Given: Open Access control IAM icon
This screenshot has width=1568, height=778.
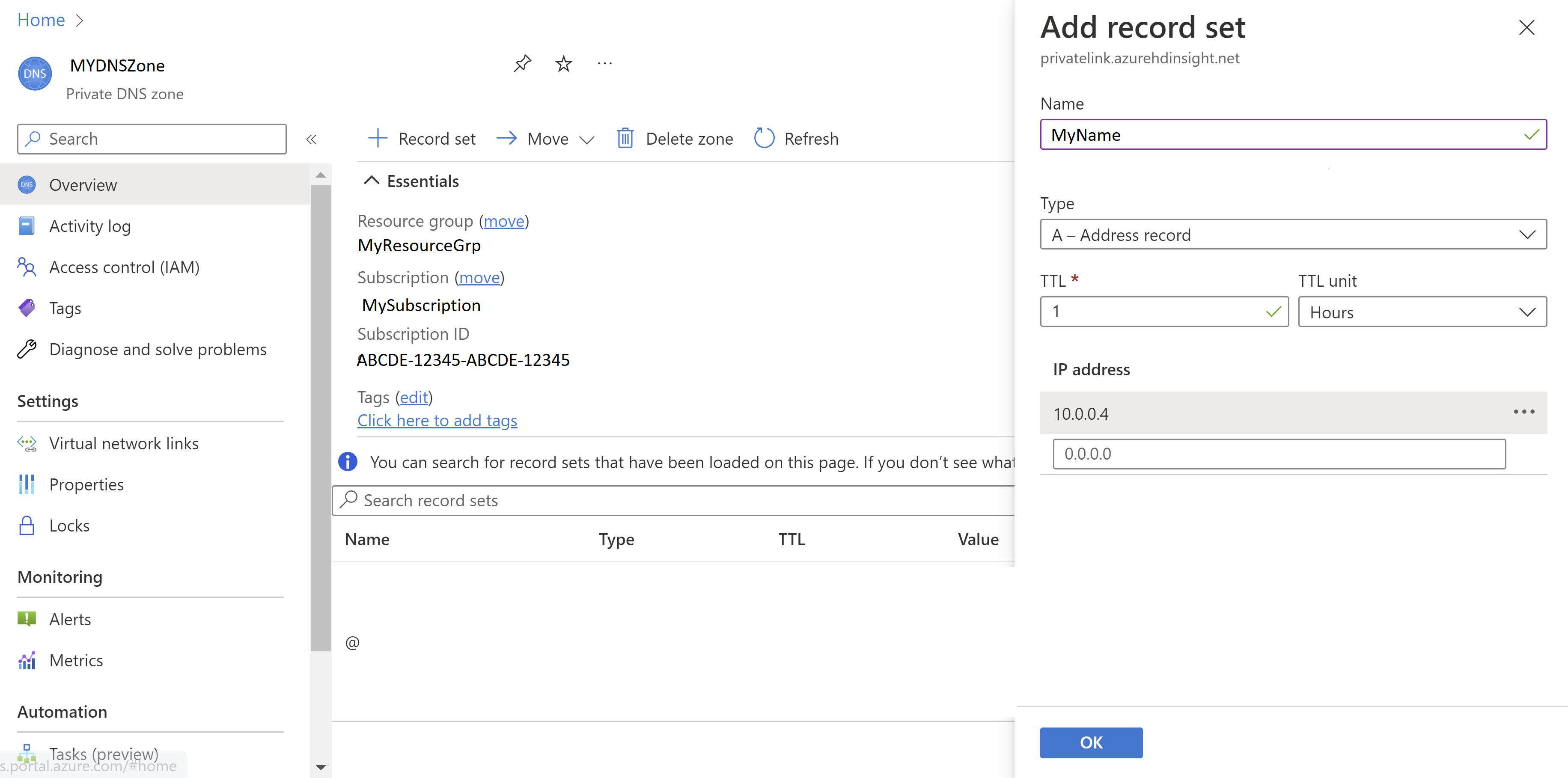Looking at the screenshot, I should [x=27, y=267].
